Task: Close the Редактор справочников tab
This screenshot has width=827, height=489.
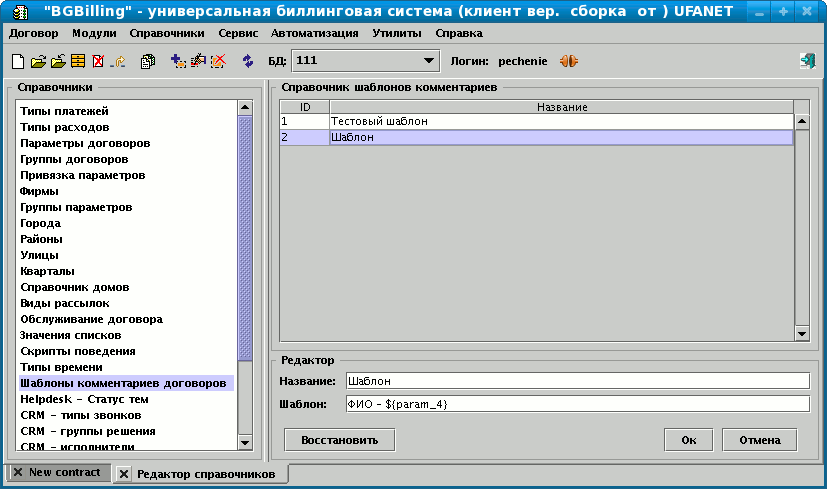Action: pos(124,473)
